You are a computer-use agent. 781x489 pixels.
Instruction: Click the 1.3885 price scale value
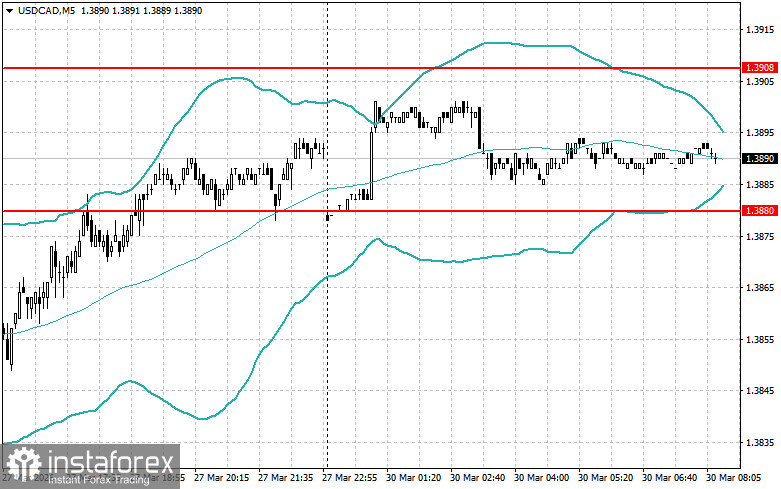(x=759, y=184)
